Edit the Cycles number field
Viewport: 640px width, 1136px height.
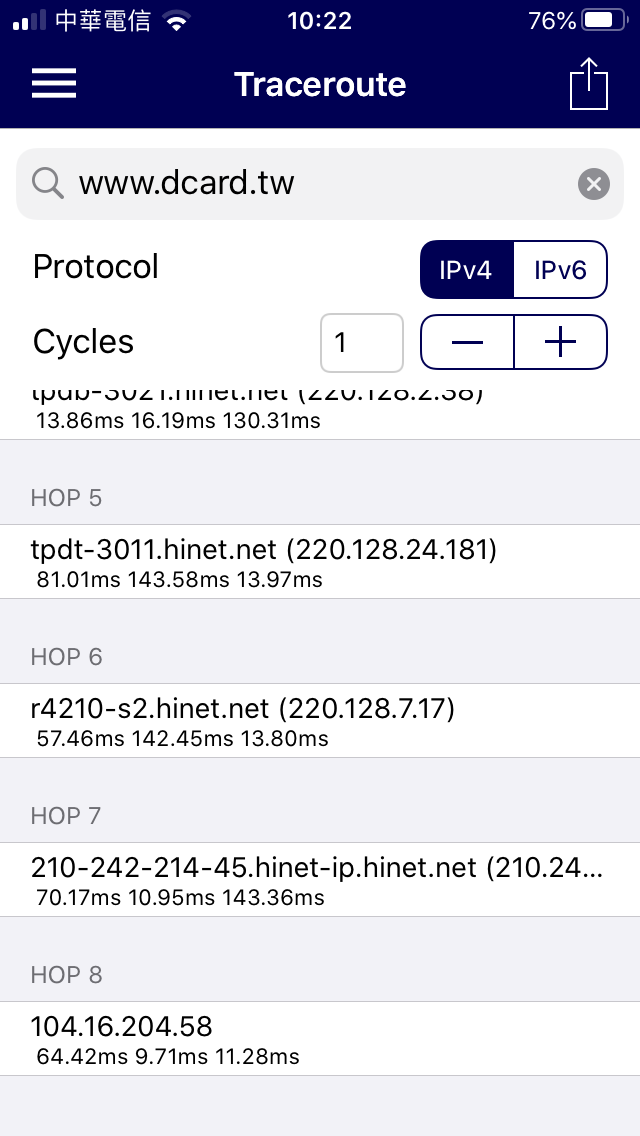coord(362,343)
